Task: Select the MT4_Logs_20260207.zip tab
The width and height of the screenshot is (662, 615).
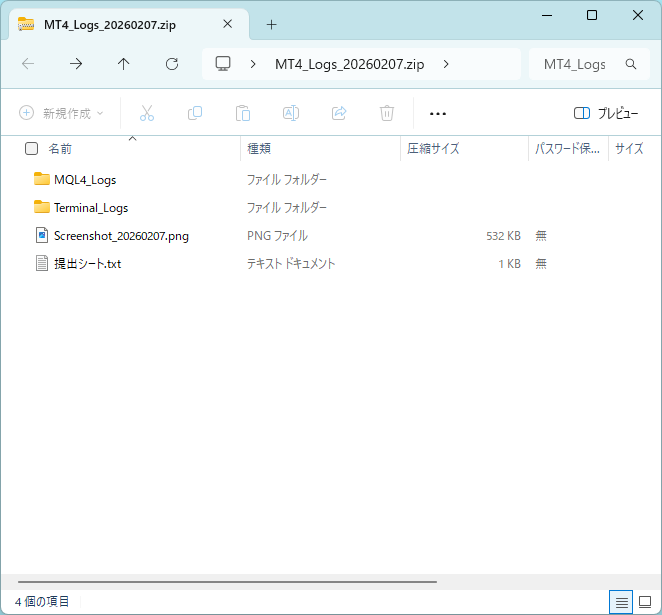Action: [125, 24]
